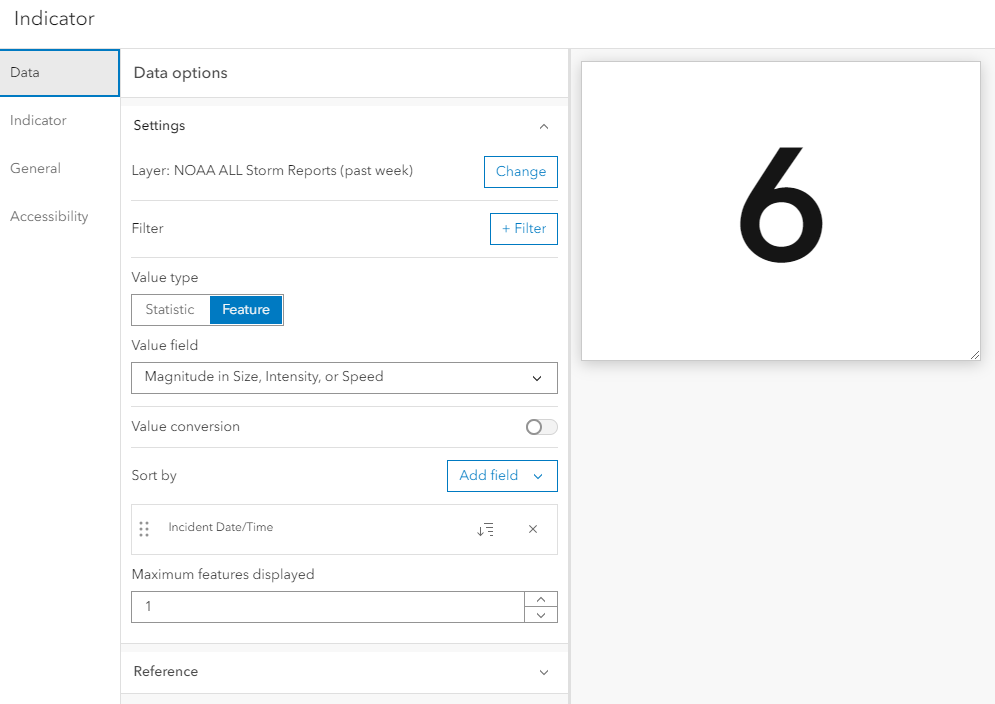The height and width of the screenshot is (704, 995).
Task: Switch to the Indicator tab
Action: (38, 120)
